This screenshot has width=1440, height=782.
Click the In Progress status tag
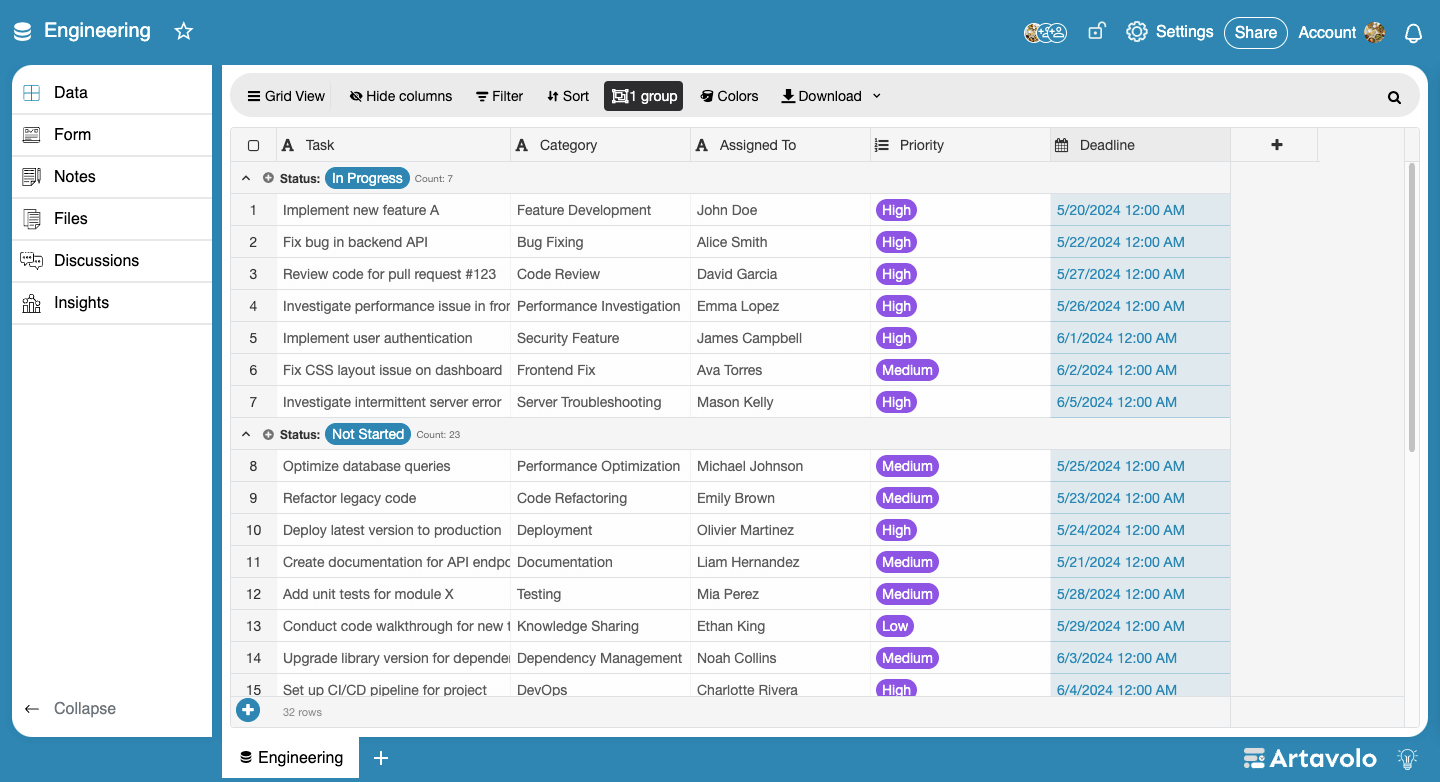tap(367, 178)
